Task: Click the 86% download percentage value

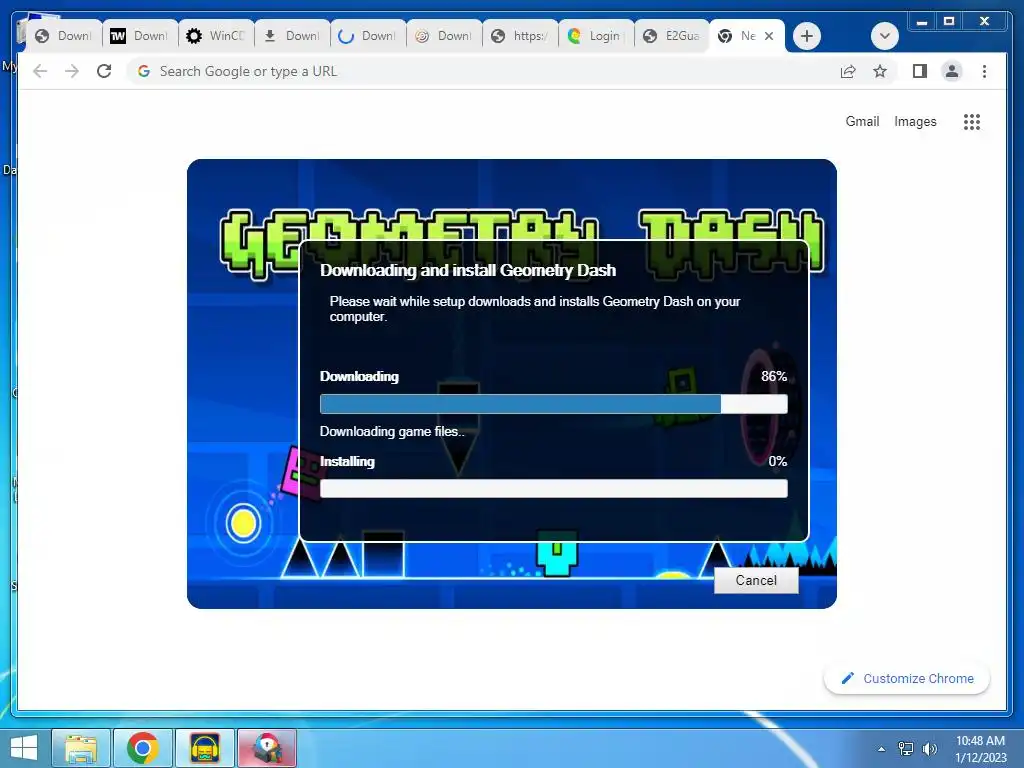Action: [x=774, y=376]
